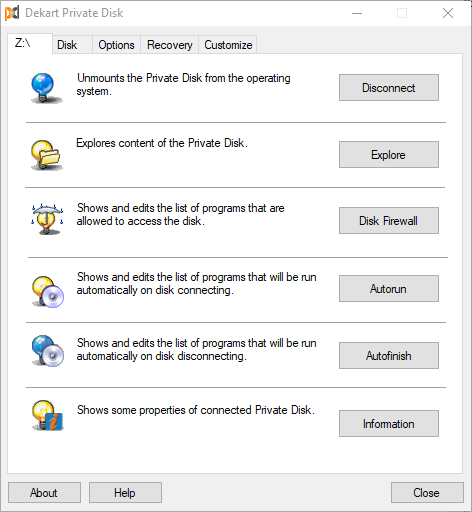Select the Customize tab

point(228,45)
